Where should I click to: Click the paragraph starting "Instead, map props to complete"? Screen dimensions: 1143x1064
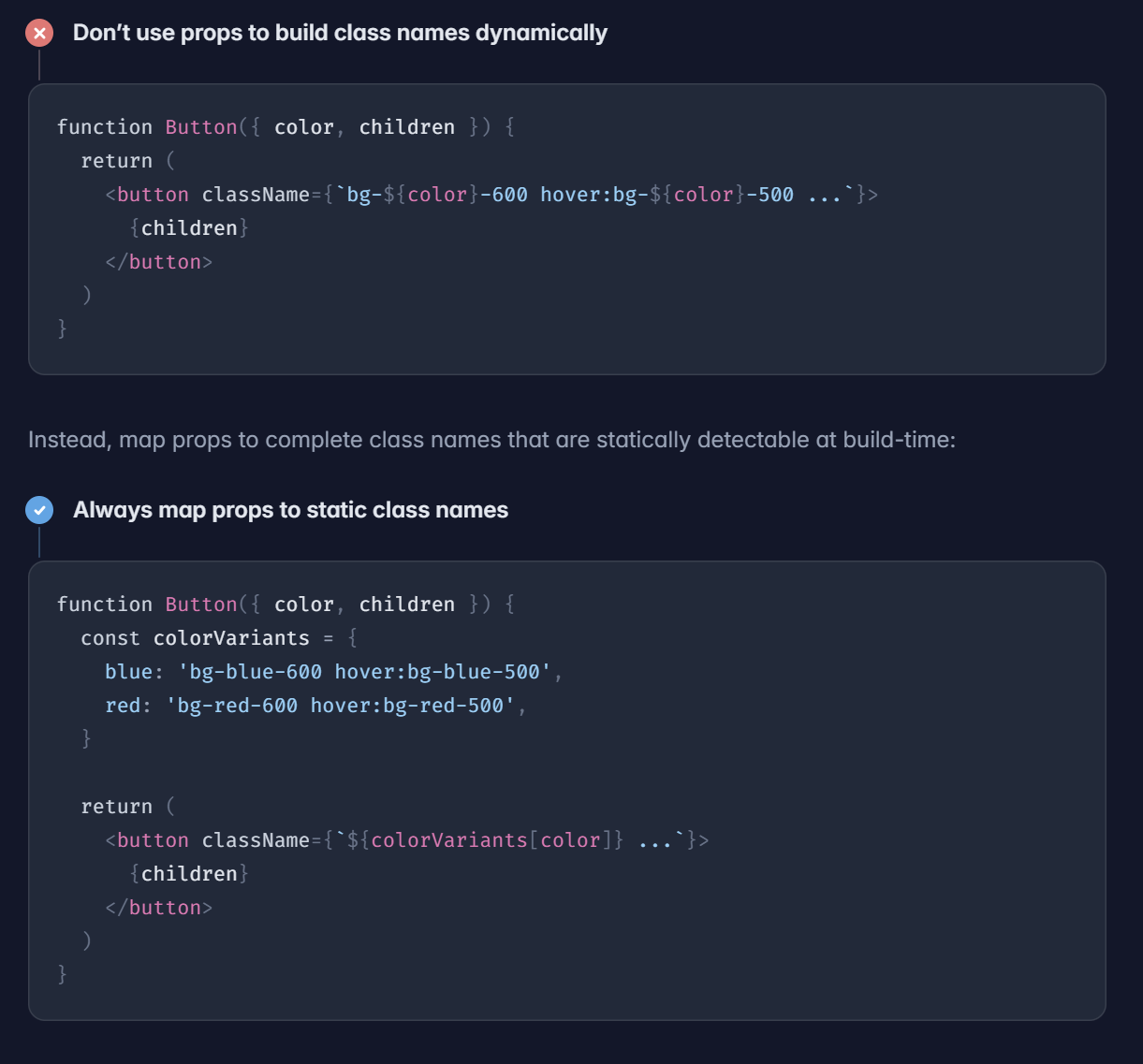coord(491,440)
